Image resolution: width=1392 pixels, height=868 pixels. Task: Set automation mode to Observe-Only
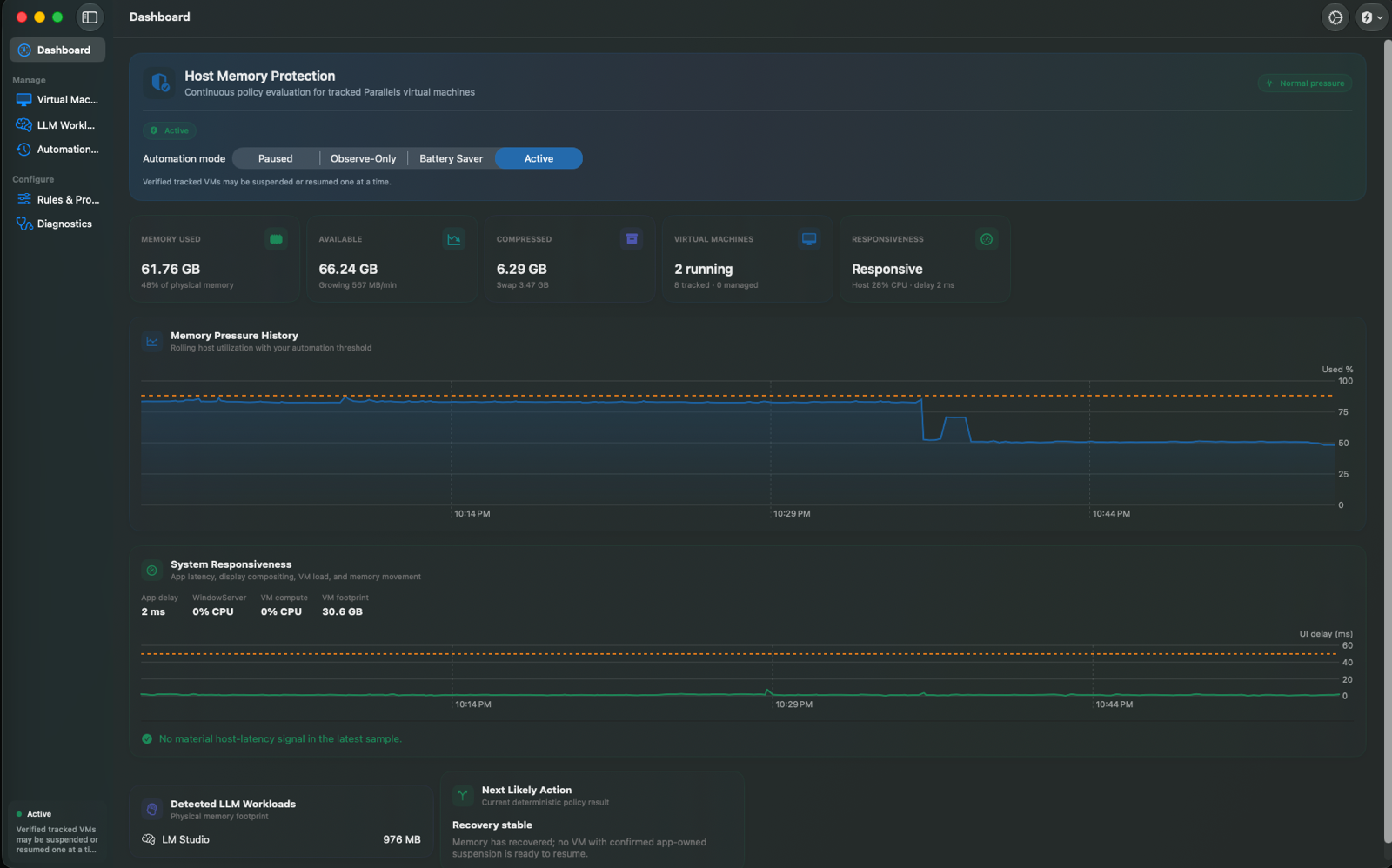(x=363, y=158)
